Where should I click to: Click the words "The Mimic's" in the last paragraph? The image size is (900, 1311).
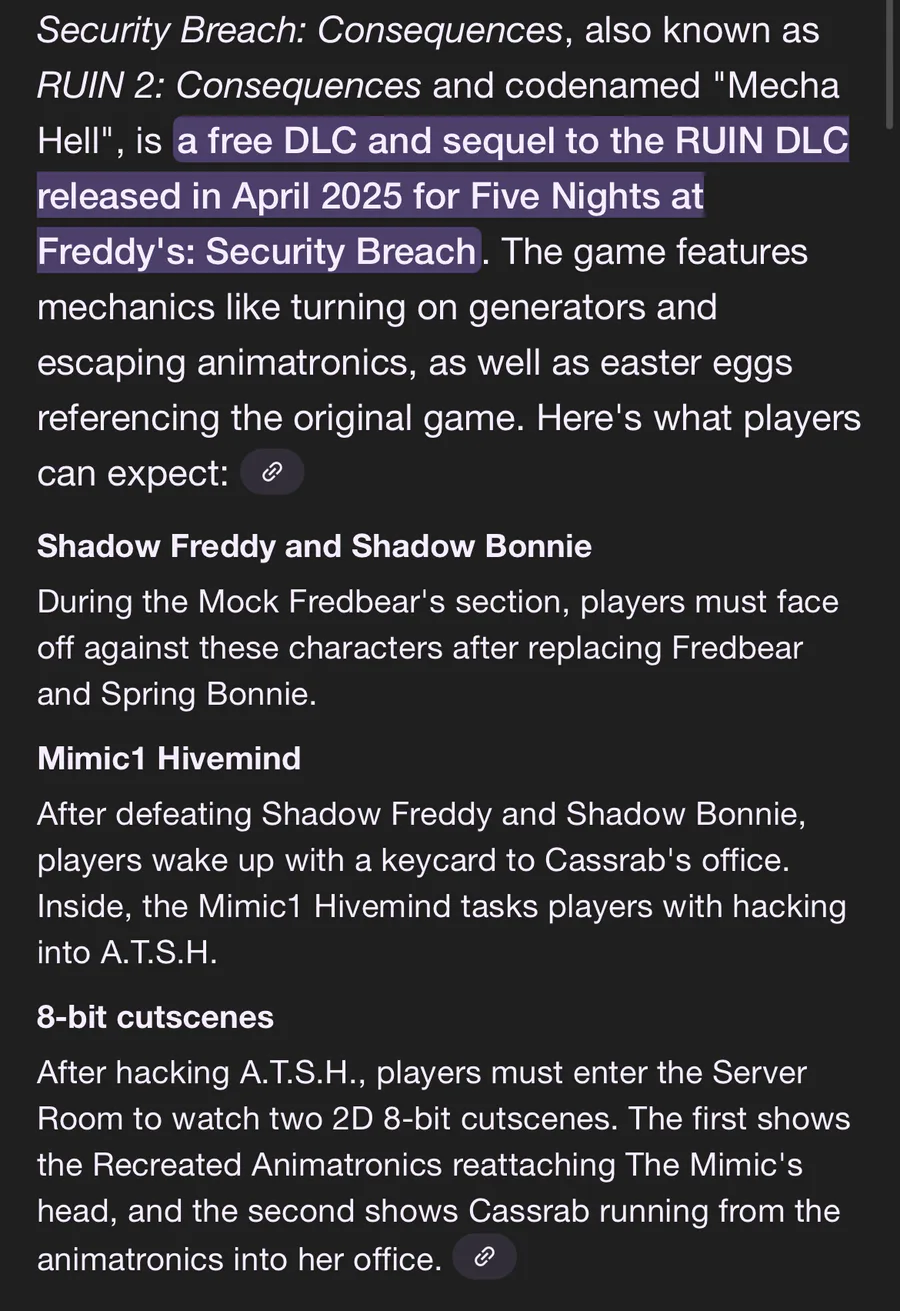[713, 1165]
